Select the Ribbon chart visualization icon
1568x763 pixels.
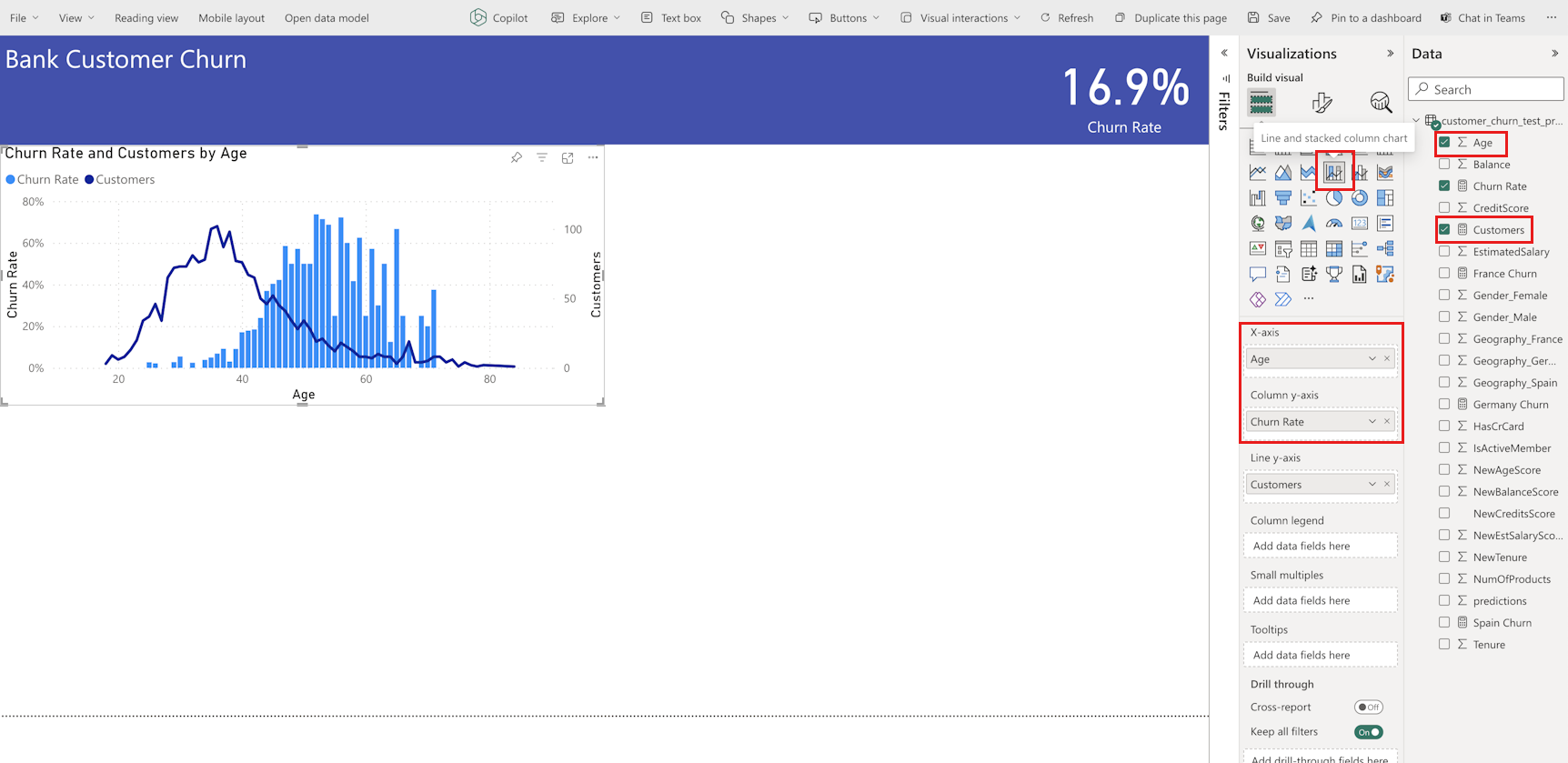tap(1385, 172)
